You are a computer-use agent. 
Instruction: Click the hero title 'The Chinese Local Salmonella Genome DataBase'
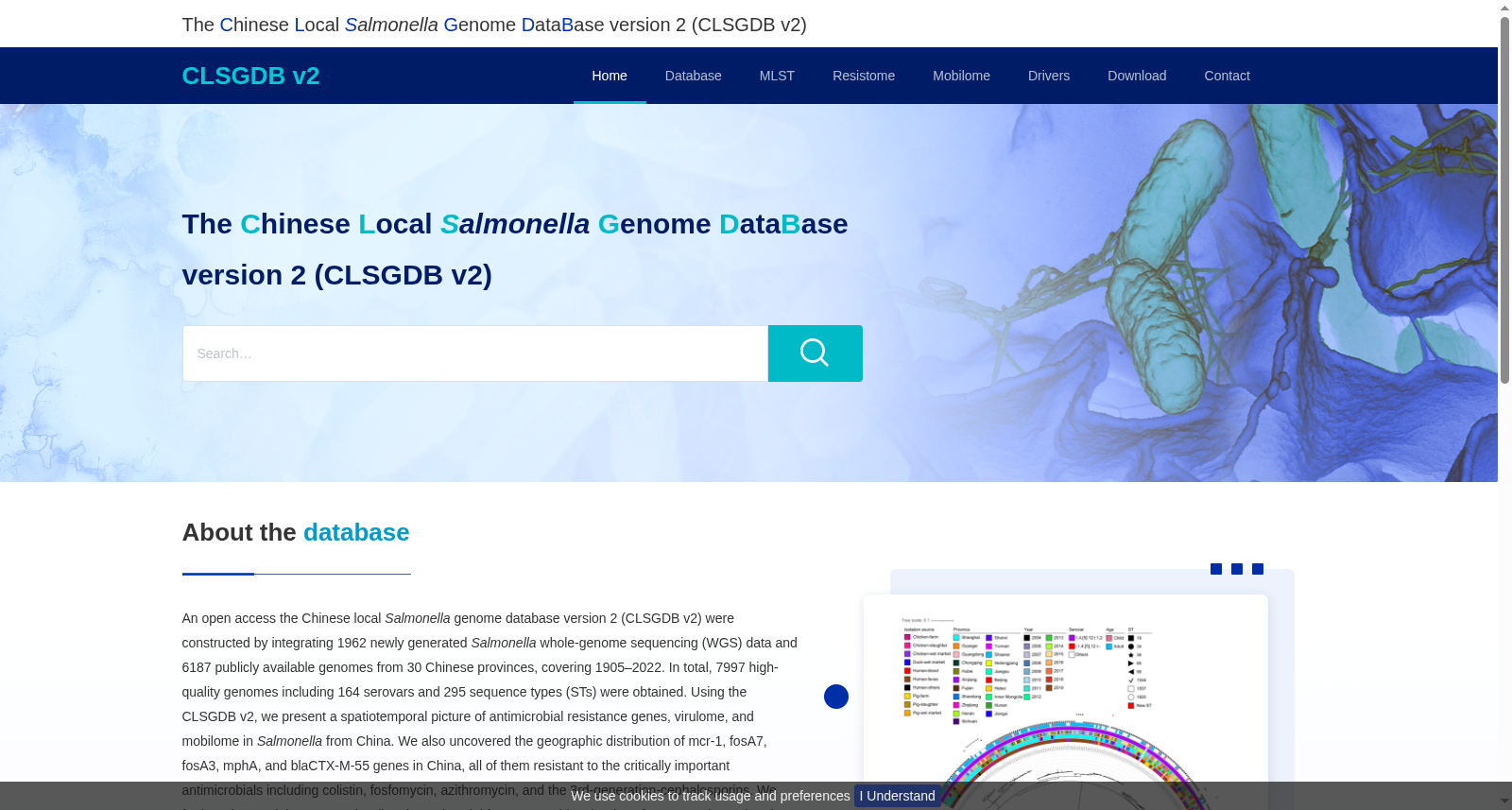(x=515, y=224)
